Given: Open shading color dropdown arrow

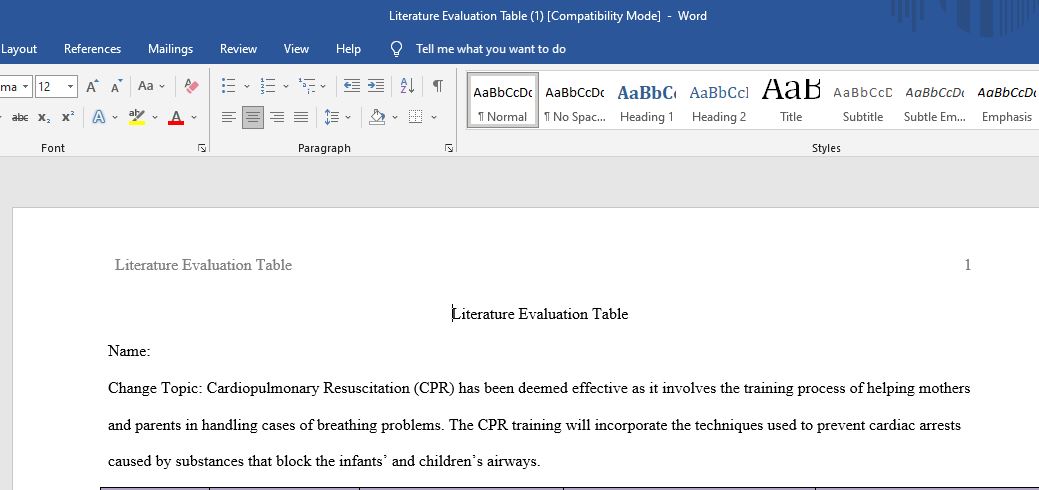Looking at the screenshot, I should tap(395, 117).
